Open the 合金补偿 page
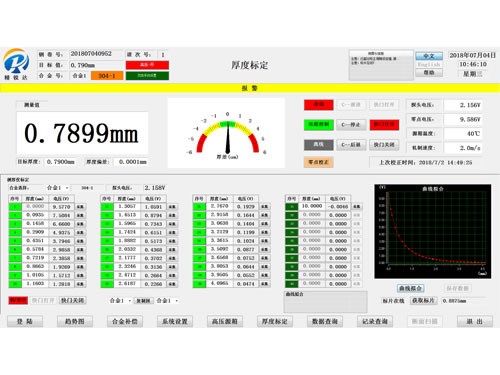This screenshot has width=500, height=375. [125, 321]
